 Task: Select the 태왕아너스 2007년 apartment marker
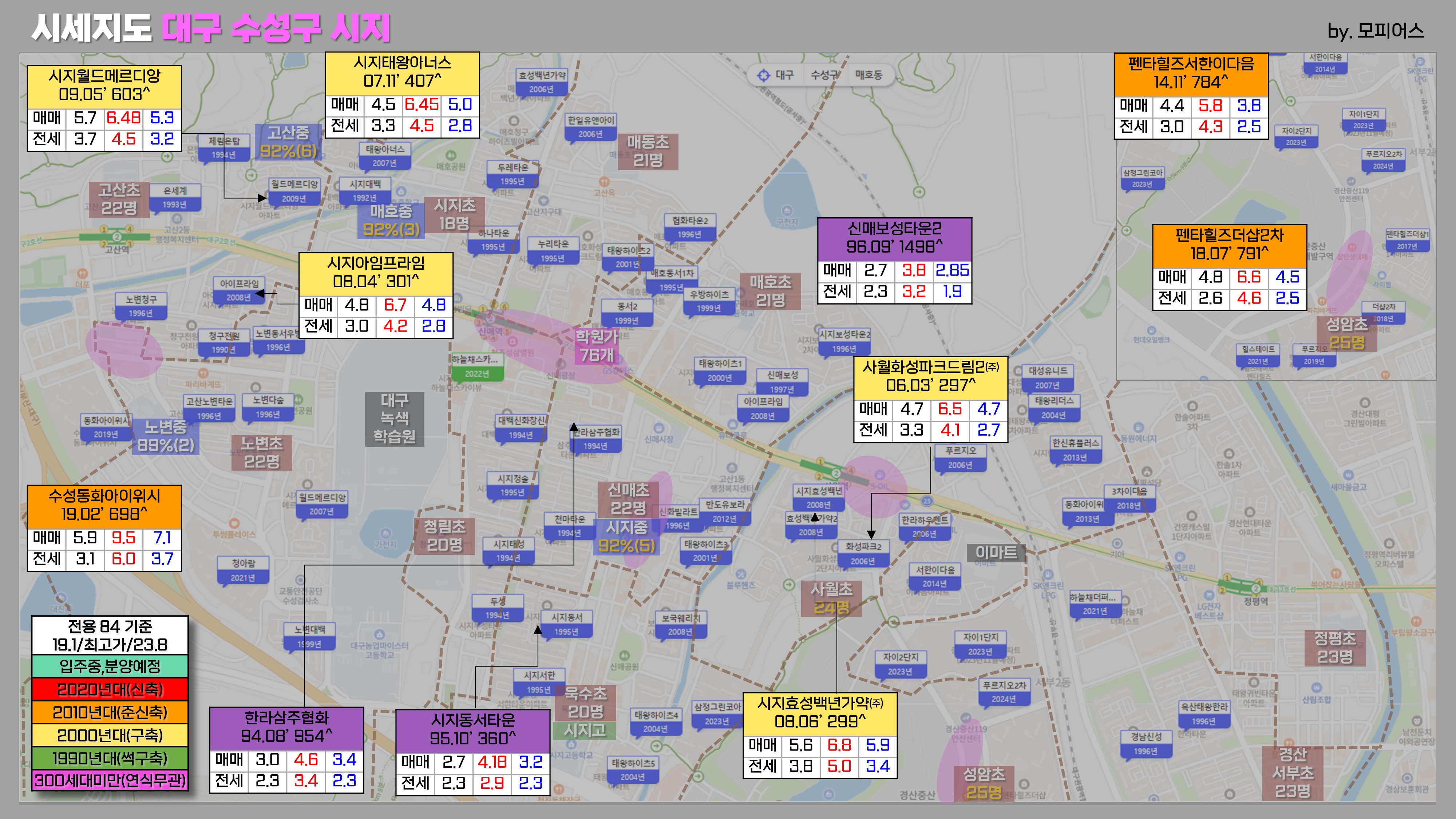pyautogui.click(x=384, y=155)
